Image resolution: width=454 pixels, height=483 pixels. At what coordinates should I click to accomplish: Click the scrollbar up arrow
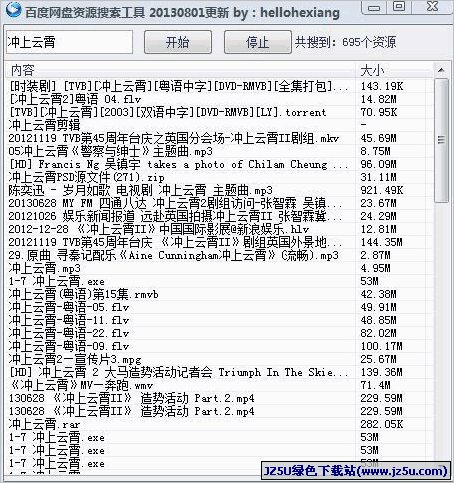tap(441, 70)
